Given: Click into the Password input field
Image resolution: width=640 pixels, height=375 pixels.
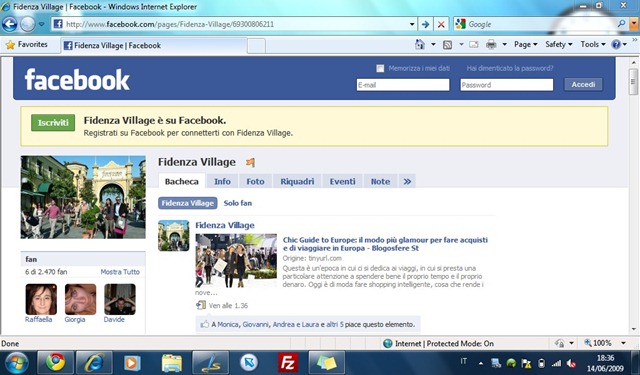Looking at the screenshot, I should tap(507, 85).
